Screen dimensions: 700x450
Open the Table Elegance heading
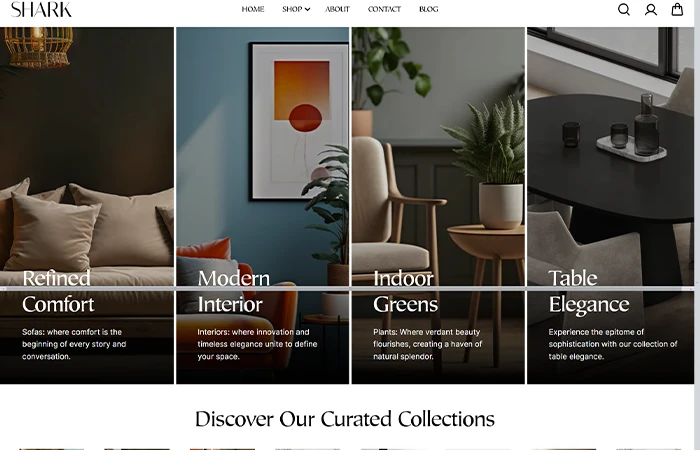pyautogui.click(x=588, y=291)
